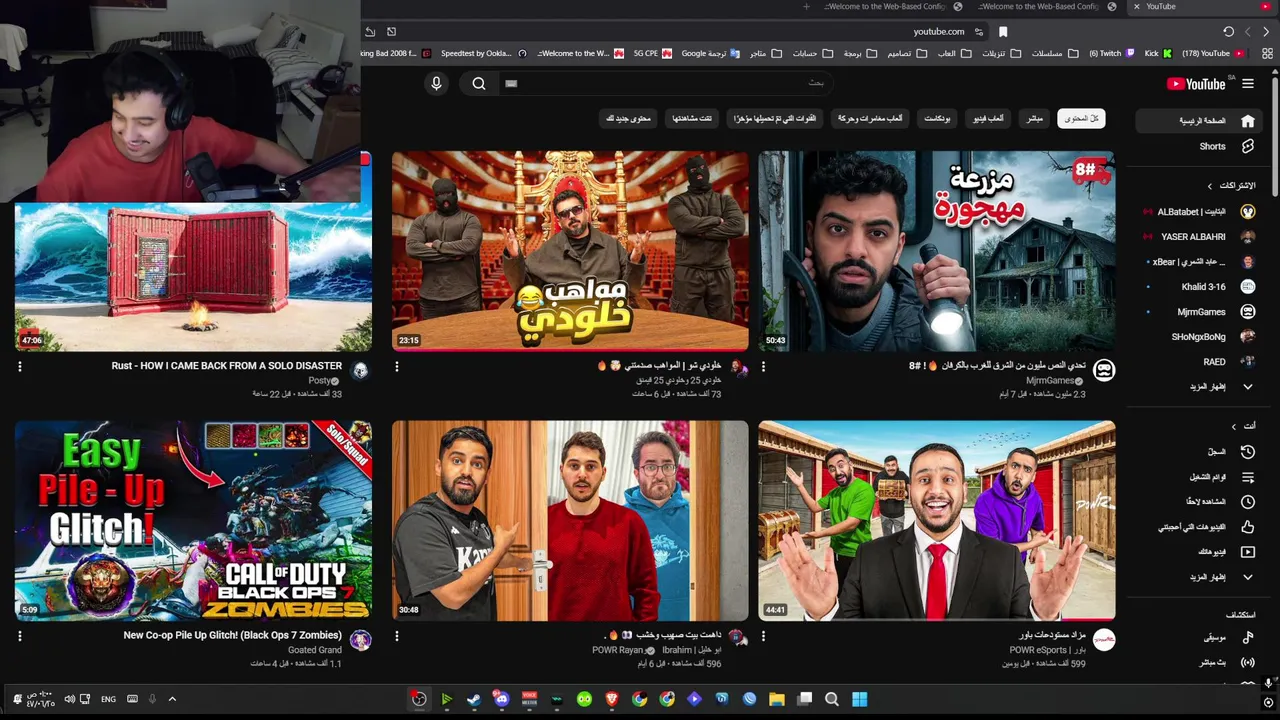Open Windows Start button in taskbar
Viewport: 1280px width, 720px height.
point(859,699)
